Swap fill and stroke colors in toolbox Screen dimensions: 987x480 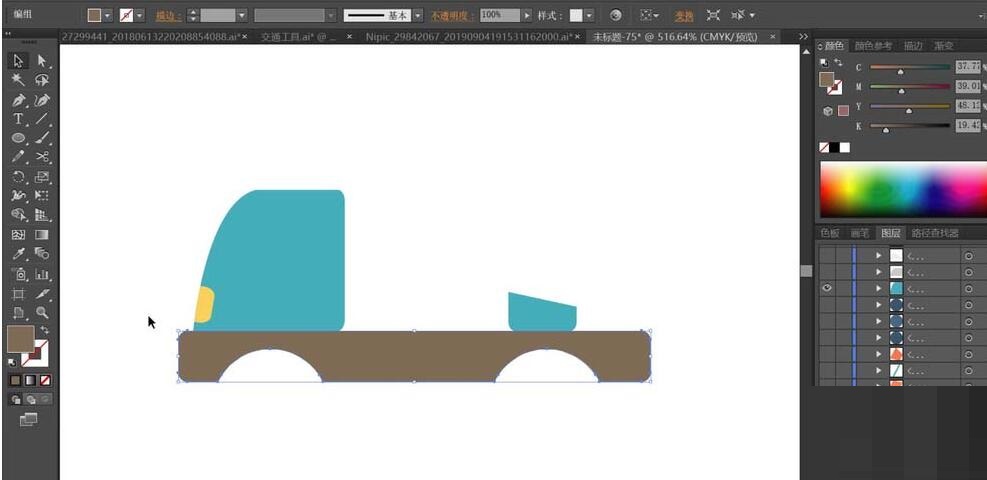[x=44, y=330]
